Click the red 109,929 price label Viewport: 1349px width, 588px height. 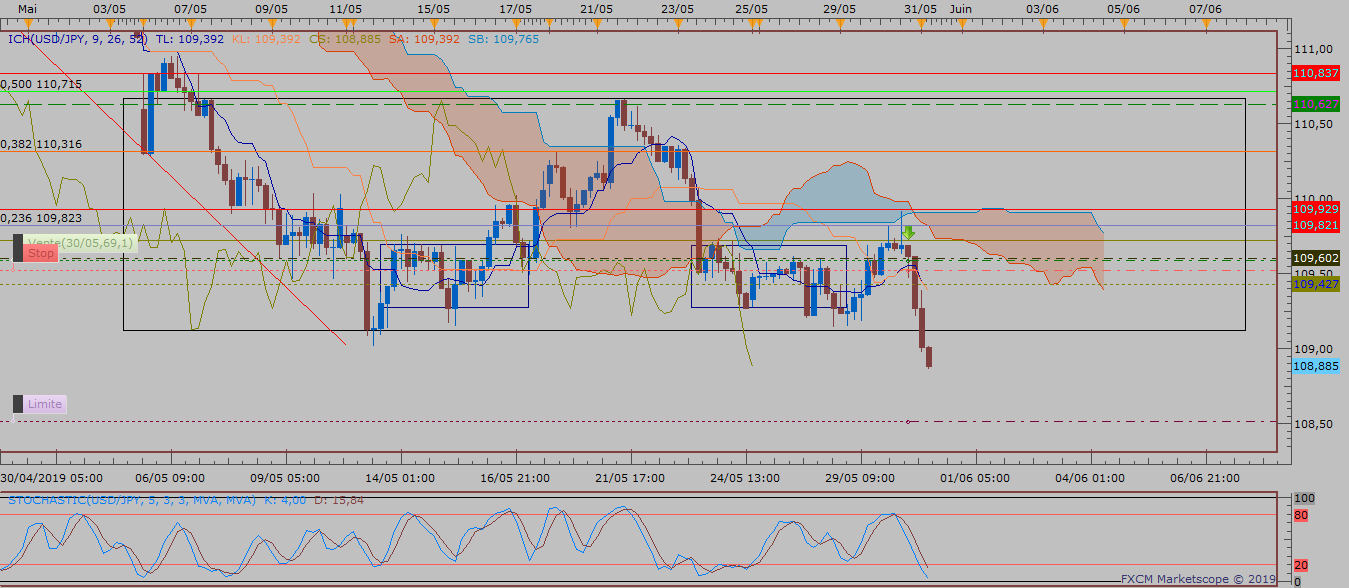pos(1315,209)
